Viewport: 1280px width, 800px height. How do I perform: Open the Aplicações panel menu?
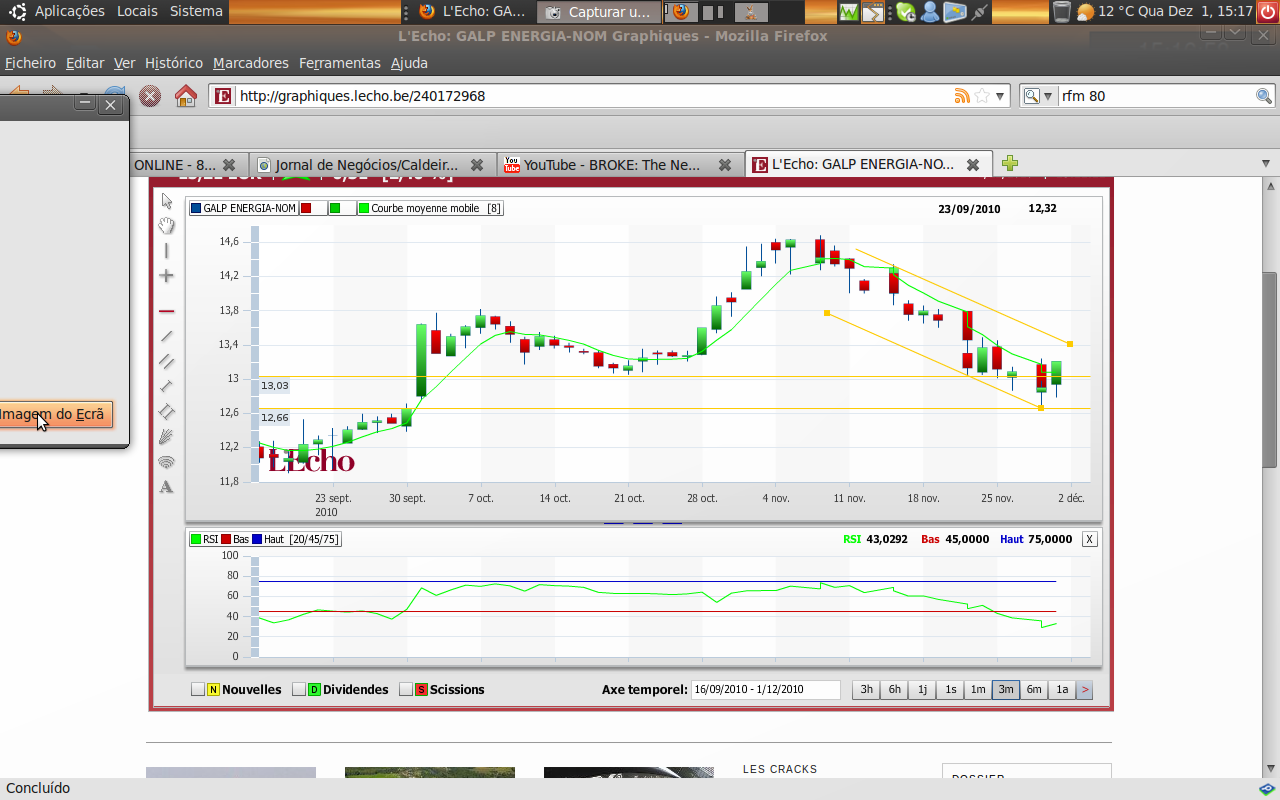[x=70, y=11]
